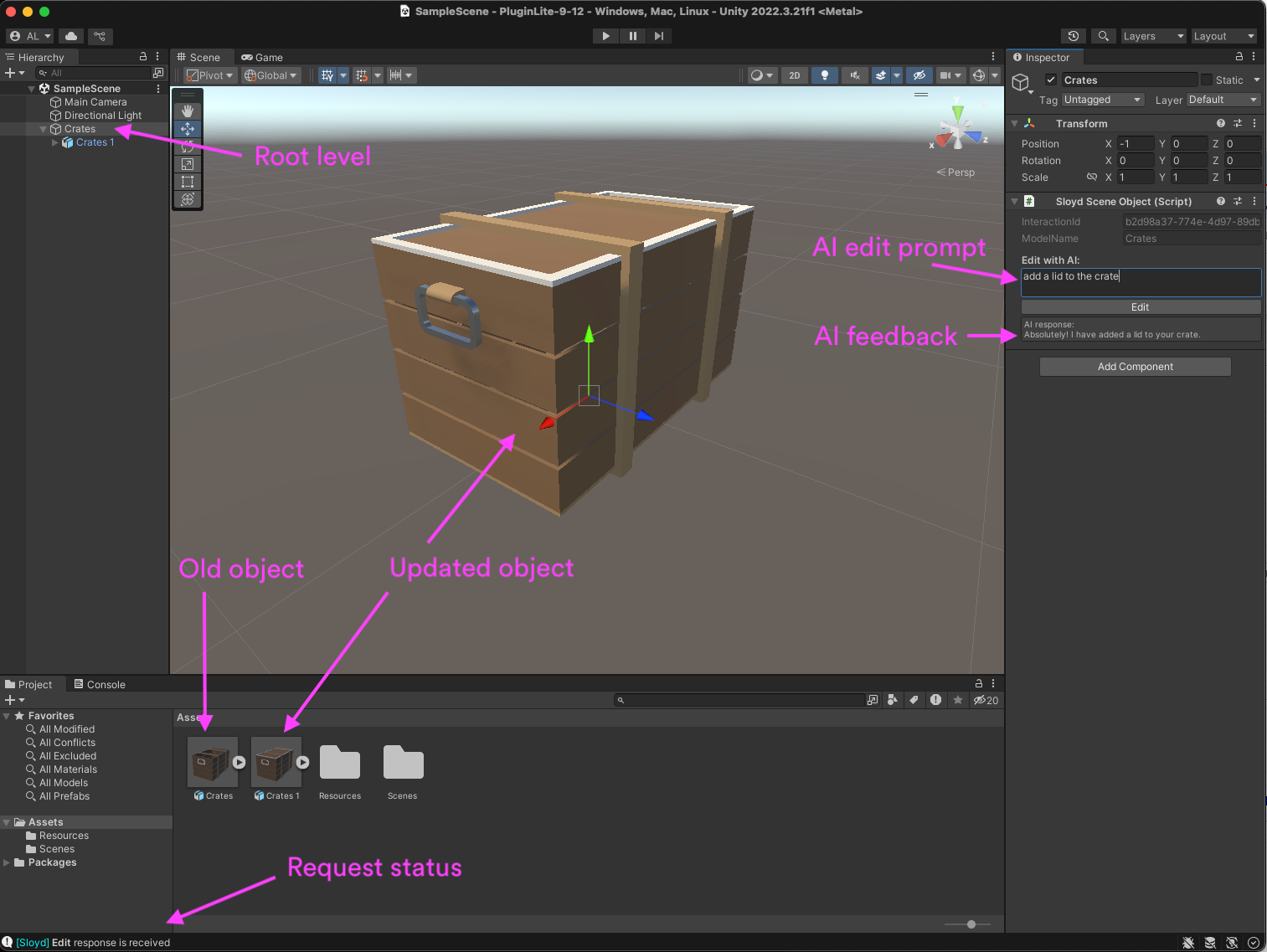Viewport: 1267px width, 952px height.
Task: Open Undo History icon in top toolbar
Action: (x=1073, y=36)
